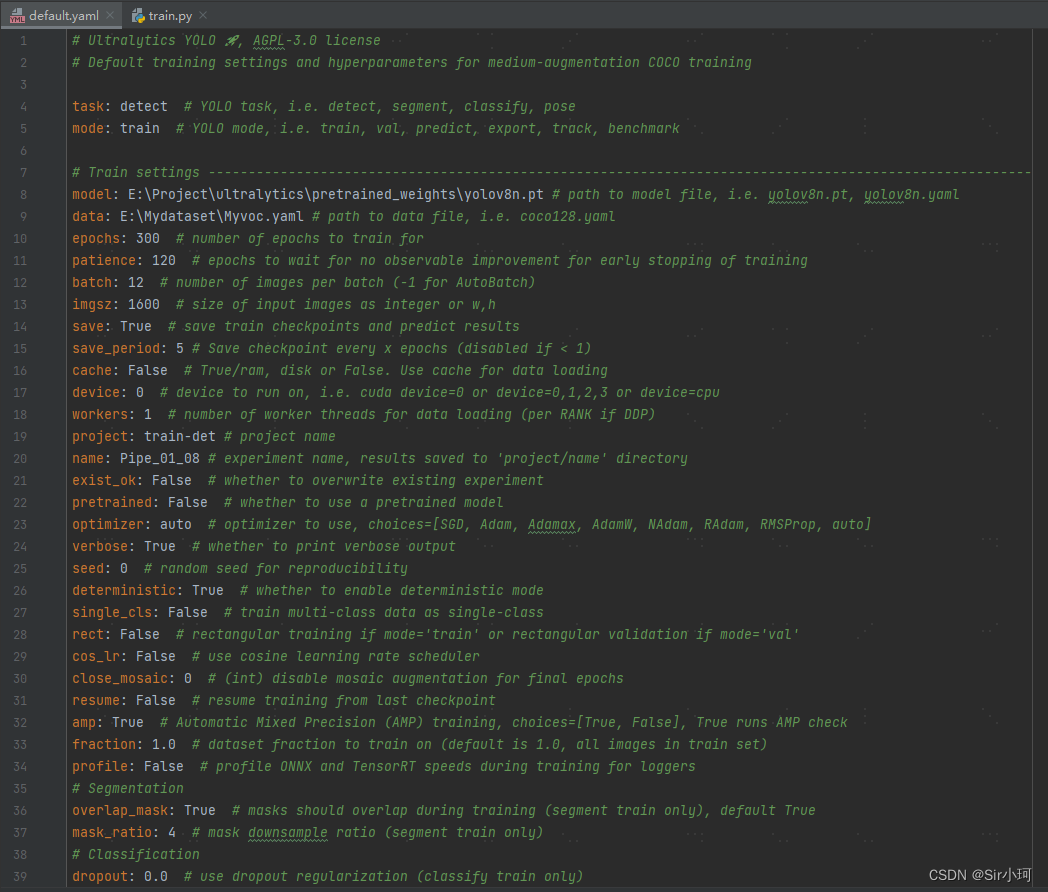The height and width of the screenshot is (892, 1048).
Task: Click the Myvoc.yaml data path value
Action: point(211,216)
